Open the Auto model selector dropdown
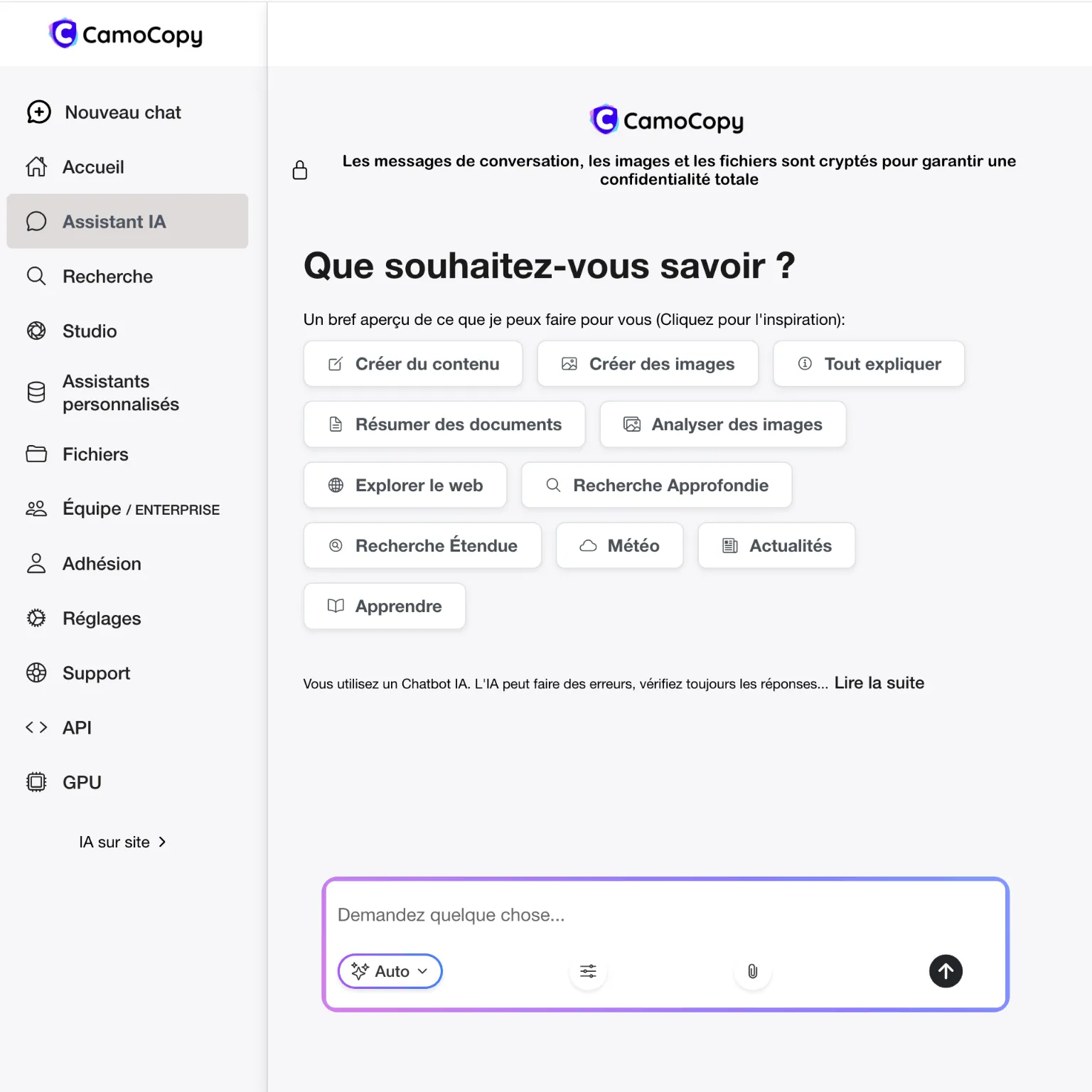 coord(390,971)
